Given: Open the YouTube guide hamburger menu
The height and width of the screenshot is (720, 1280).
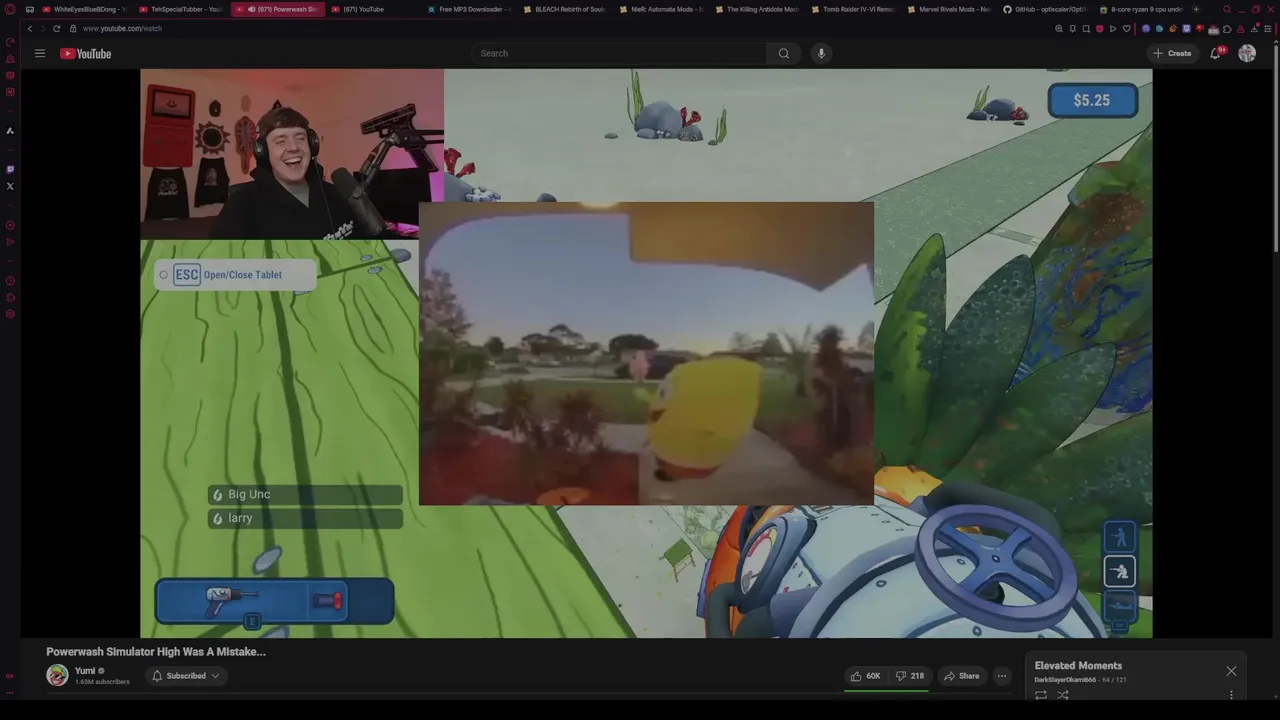Looking at the screenshot, I should 40,53.
